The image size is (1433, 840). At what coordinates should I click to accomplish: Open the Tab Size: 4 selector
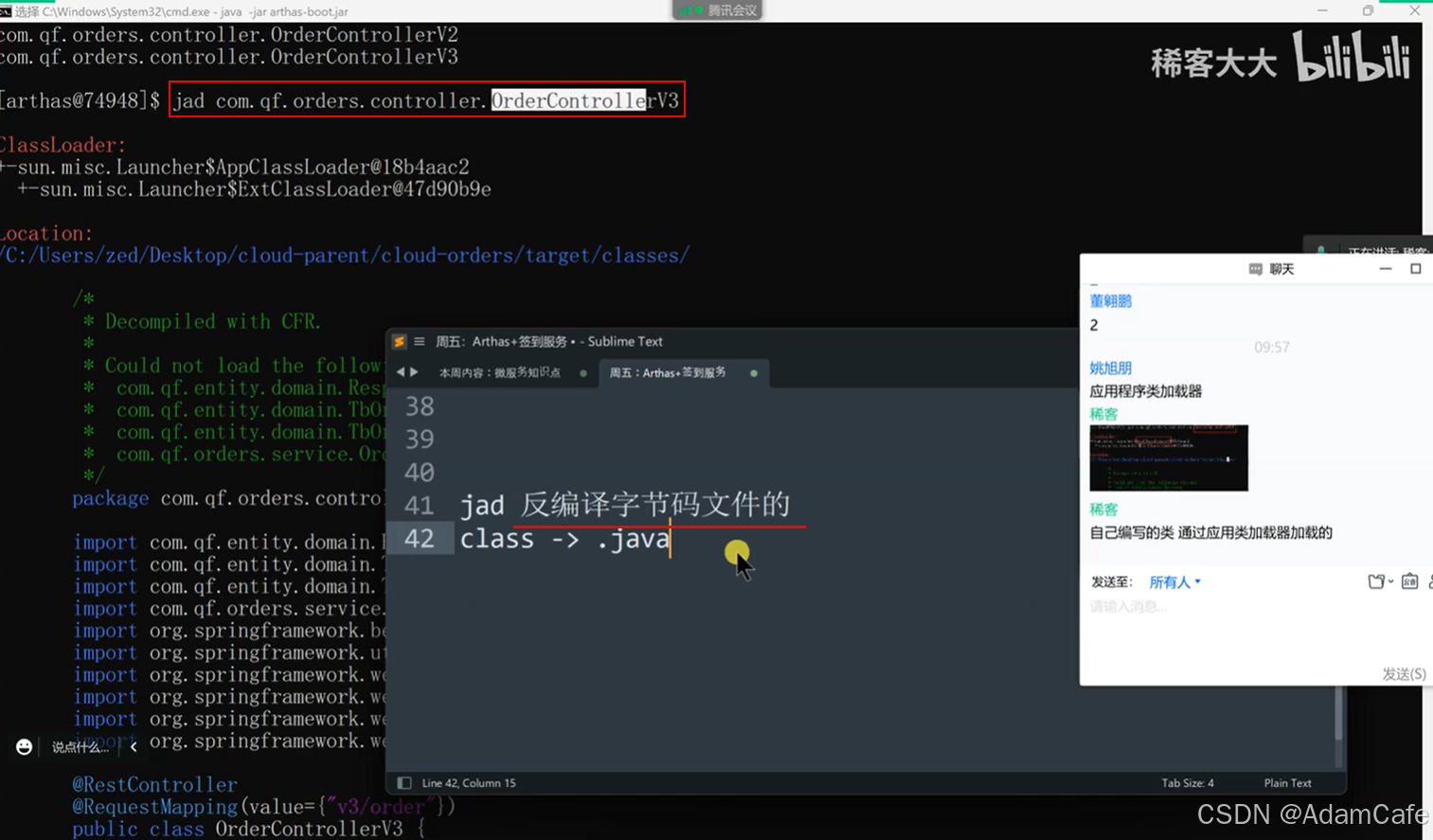[x=1188, y=783]
